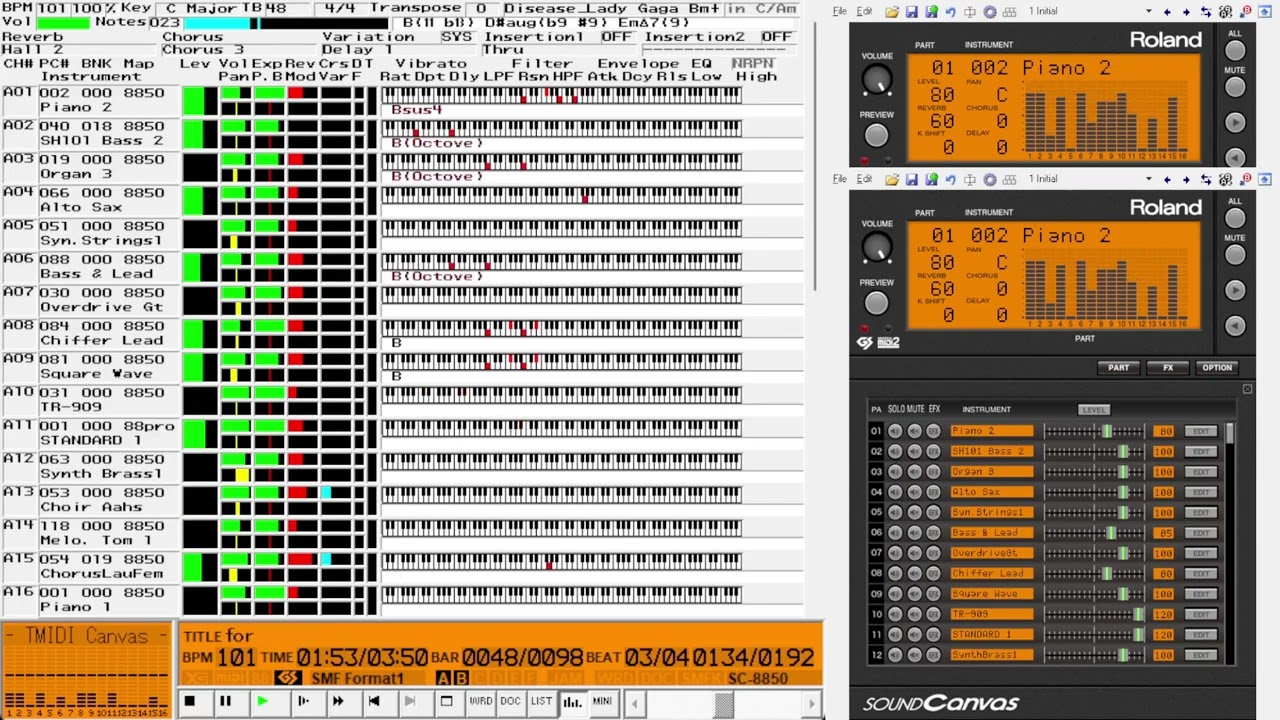This screenshot has width=1280, height=720.
Task: Click the part list scrollbar thumb
Action: tap(1230, 433)
